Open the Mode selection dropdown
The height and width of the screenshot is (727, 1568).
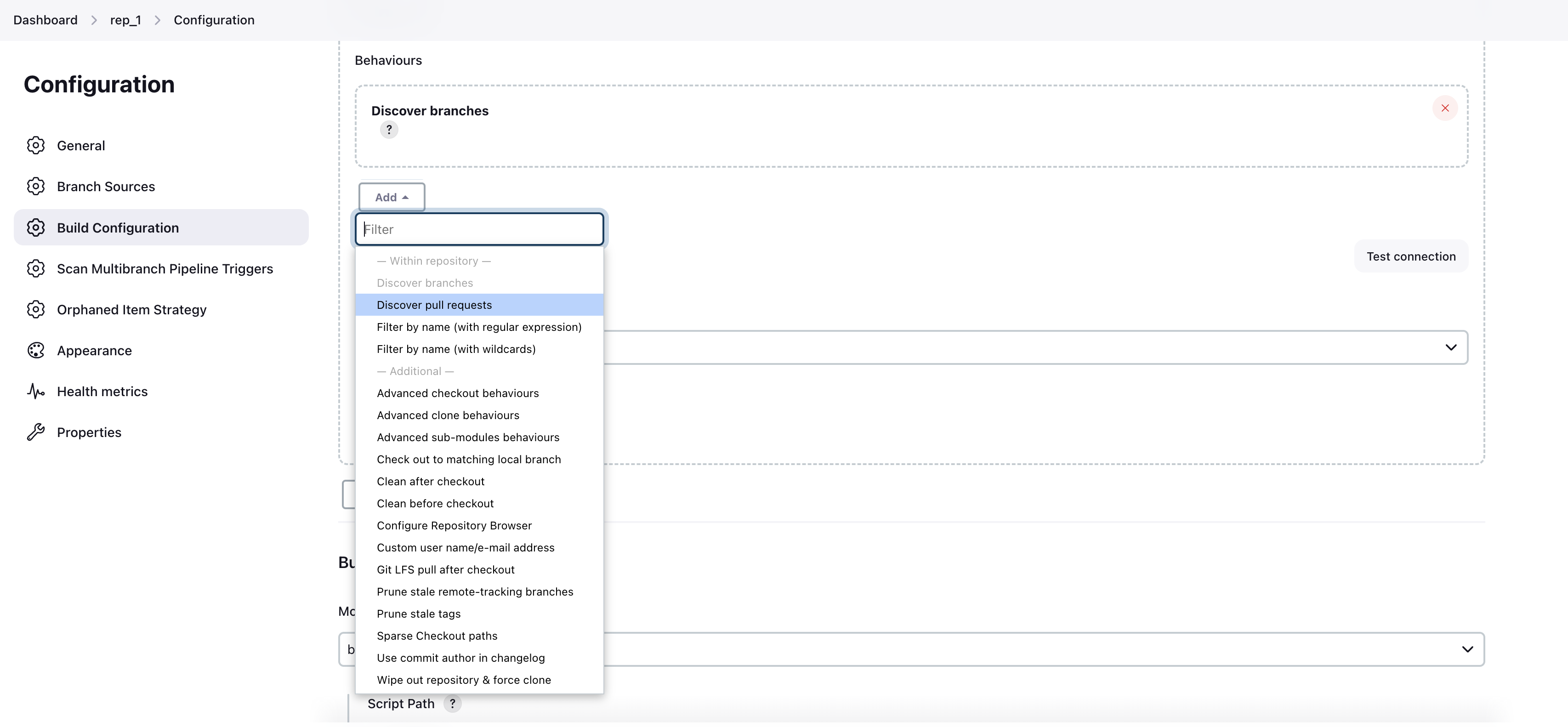point(1467,649)
